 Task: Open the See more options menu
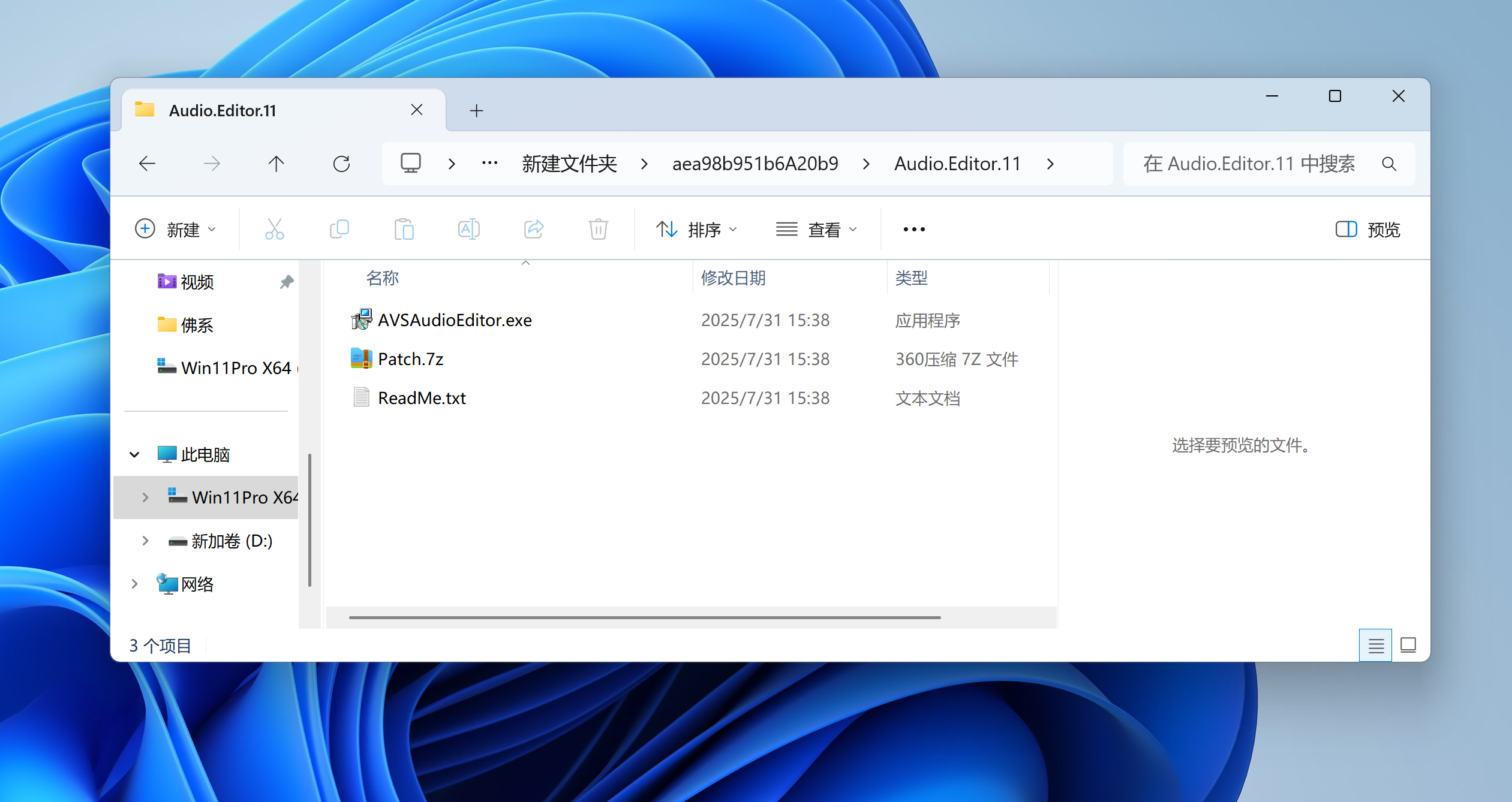(913, 229)
